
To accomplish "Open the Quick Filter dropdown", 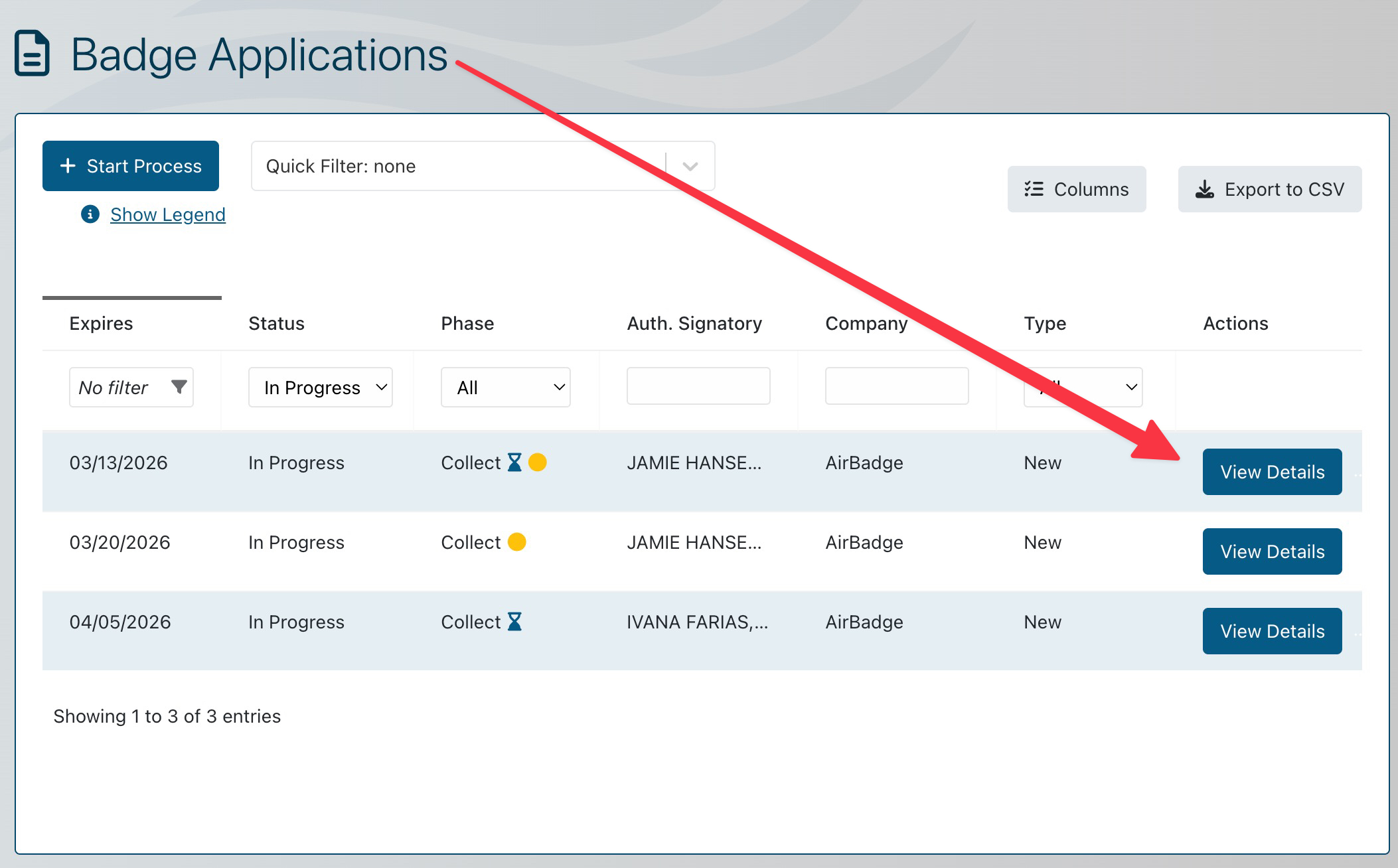I will 689,166.
